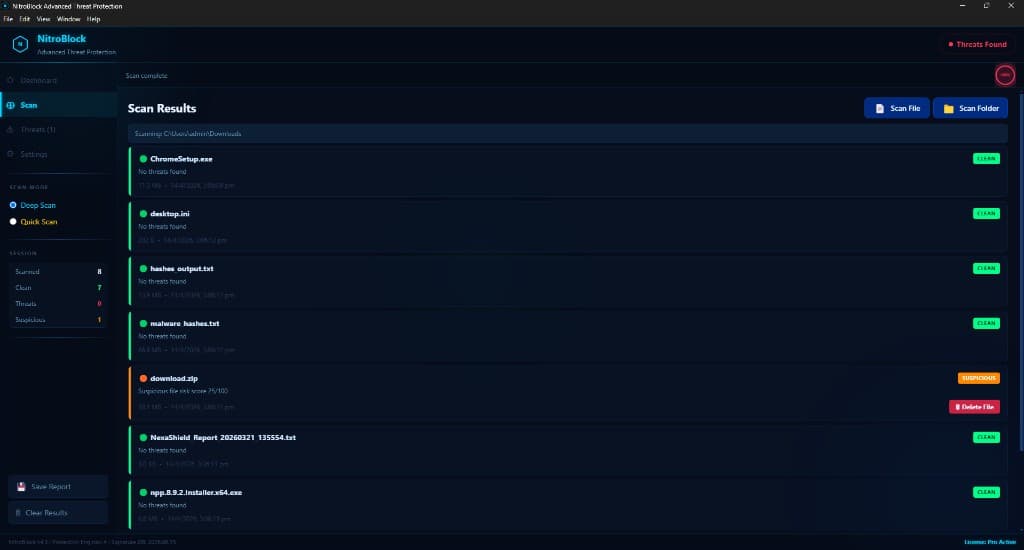This screenshot has height=550, width=1024.
Task: Select the Deep Scan mode
Action: 33,205
